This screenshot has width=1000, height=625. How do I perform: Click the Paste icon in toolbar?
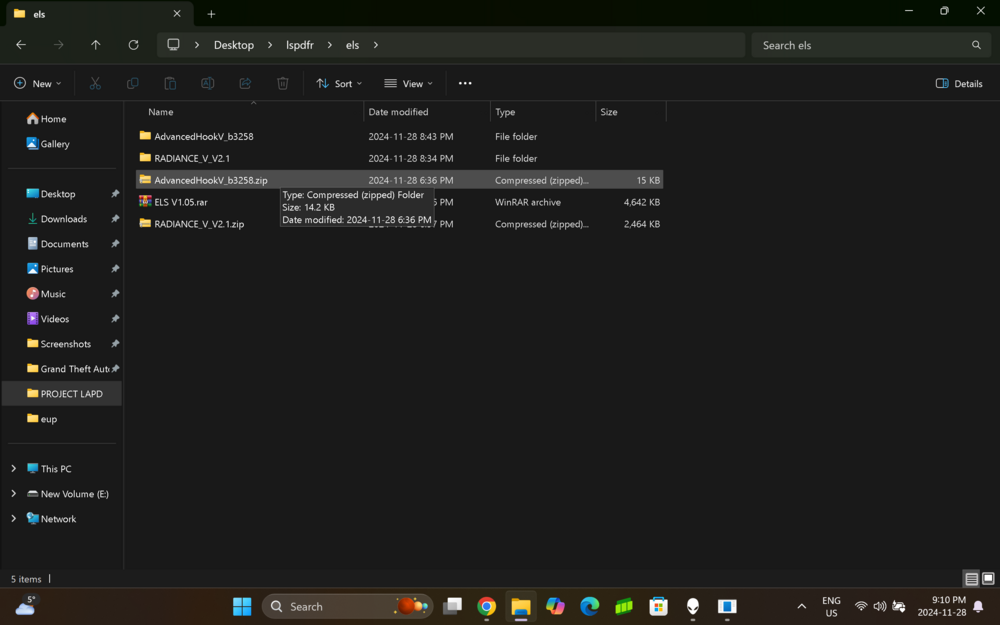170,83
